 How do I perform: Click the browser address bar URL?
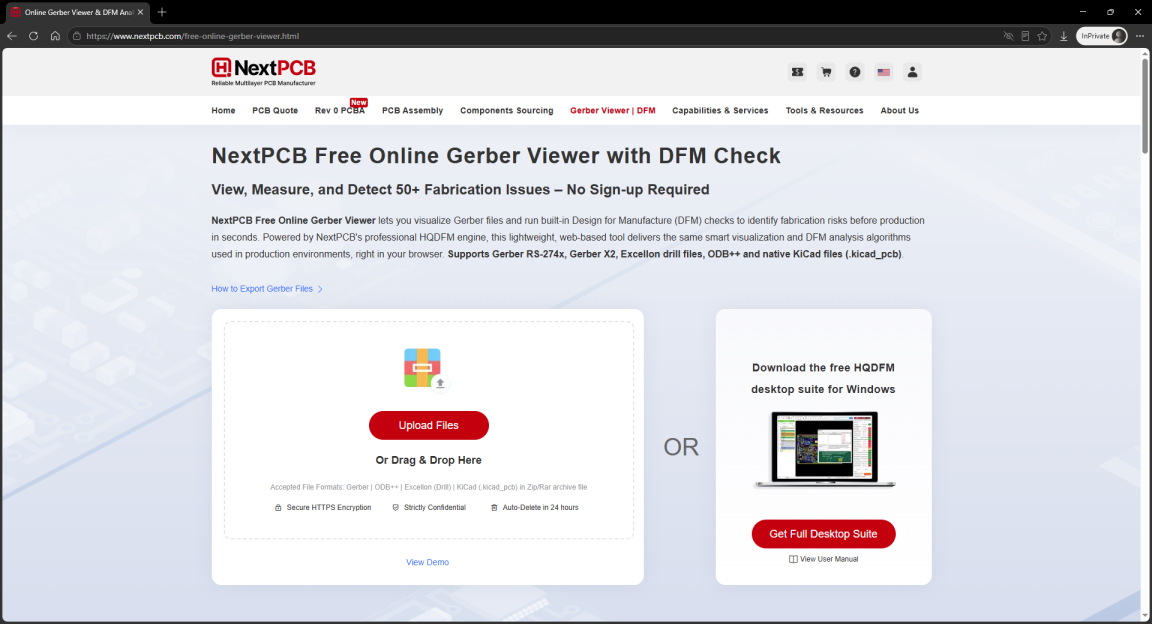point(192,36)
